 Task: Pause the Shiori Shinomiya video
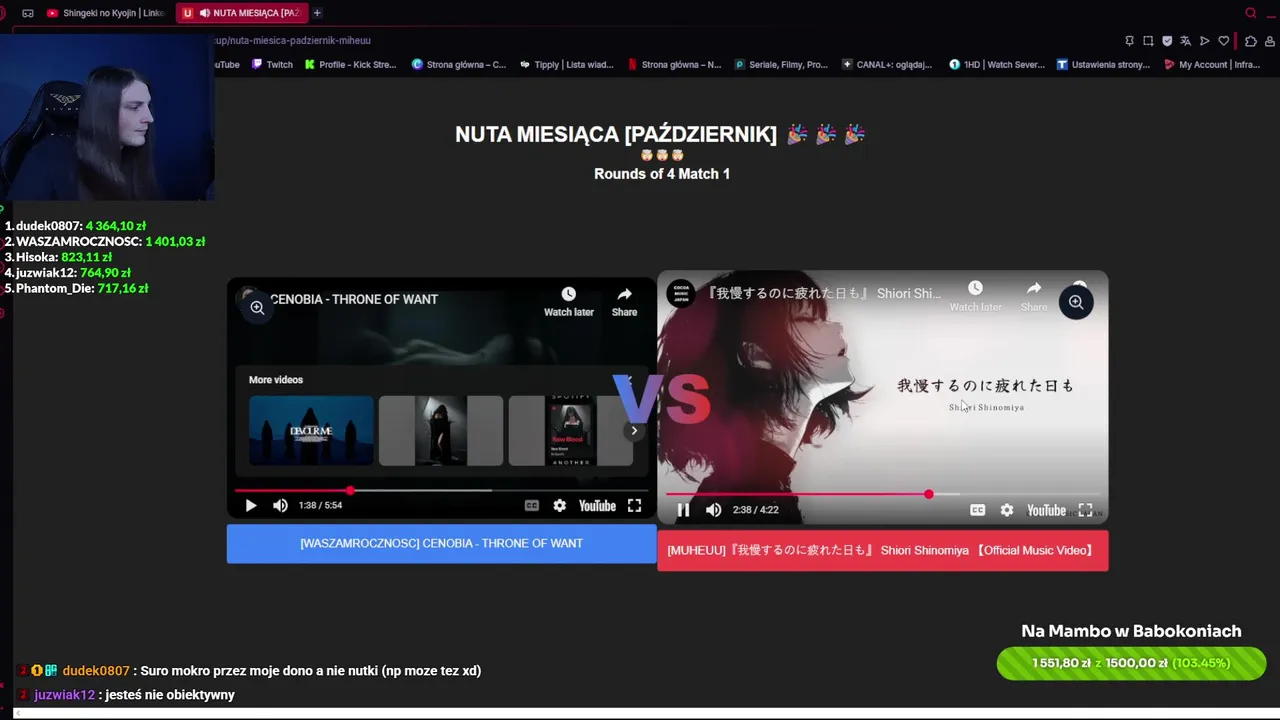(683, 510)
